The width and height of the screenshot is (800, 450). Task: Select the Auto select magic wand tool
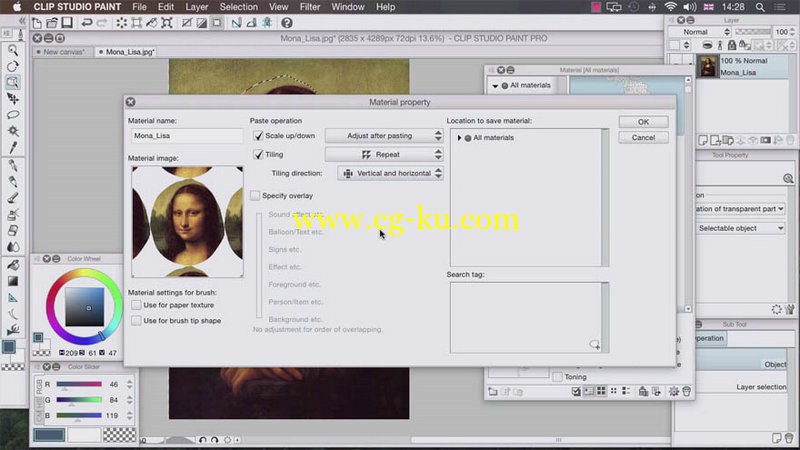[13, 131]
